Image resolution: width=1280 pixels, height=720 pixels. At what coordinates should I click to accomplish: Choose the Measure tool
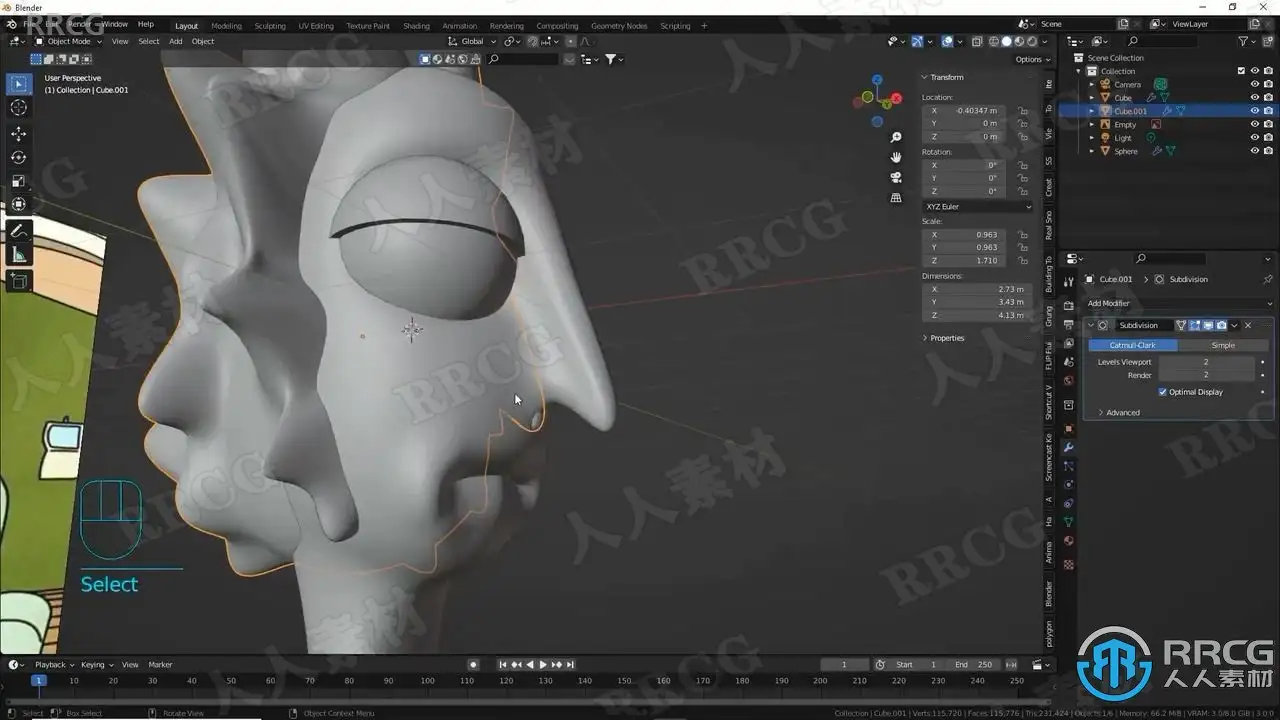(18, 254)
